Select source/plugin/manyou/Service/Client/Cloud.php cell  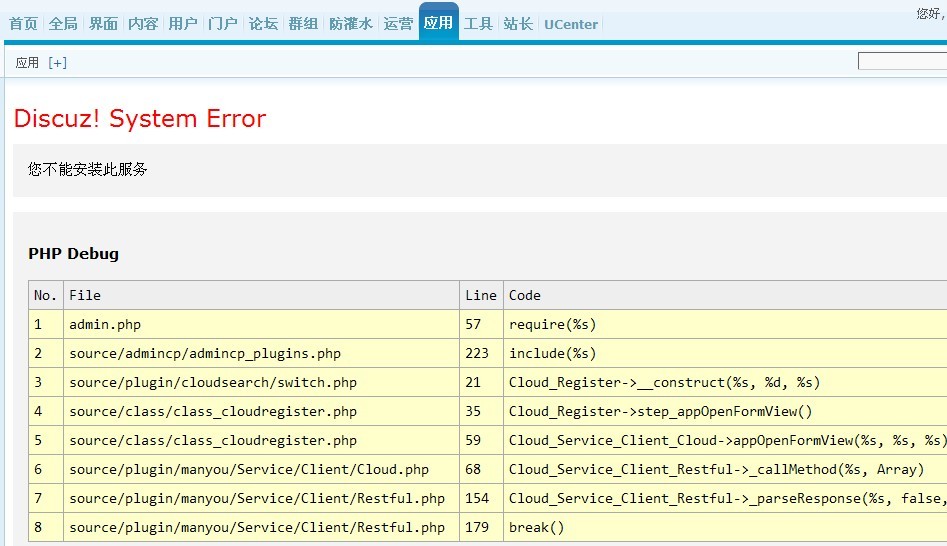click(x=262, y=469)
